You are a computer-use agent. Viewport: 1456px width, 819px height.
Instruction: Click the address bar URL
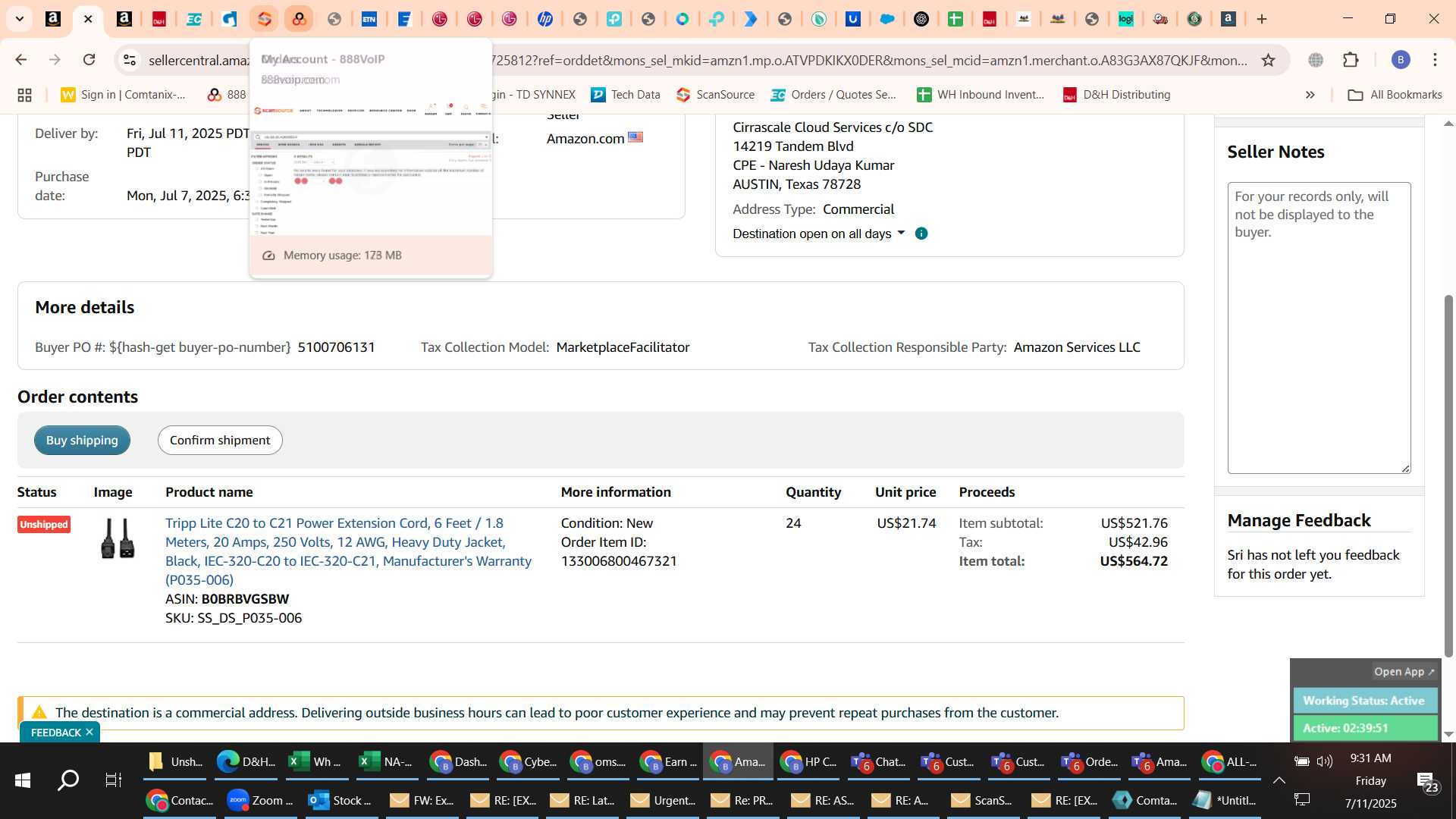[698, 60]
